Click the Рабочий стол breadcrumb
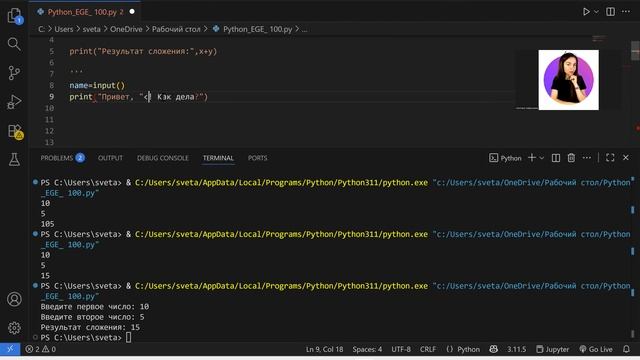Screen dimensions: 640x360 click(x=176, y=29)
